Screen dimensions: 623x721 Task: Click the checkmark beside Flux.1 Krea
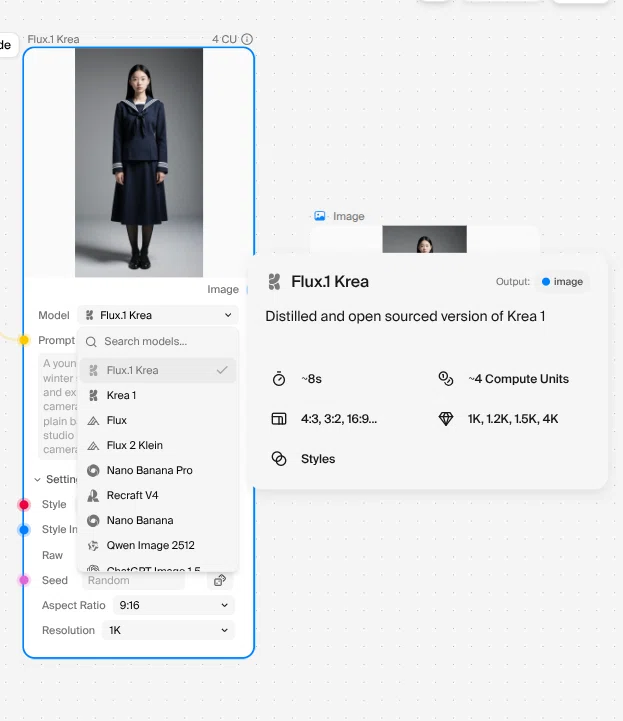[x=222, y=370]
